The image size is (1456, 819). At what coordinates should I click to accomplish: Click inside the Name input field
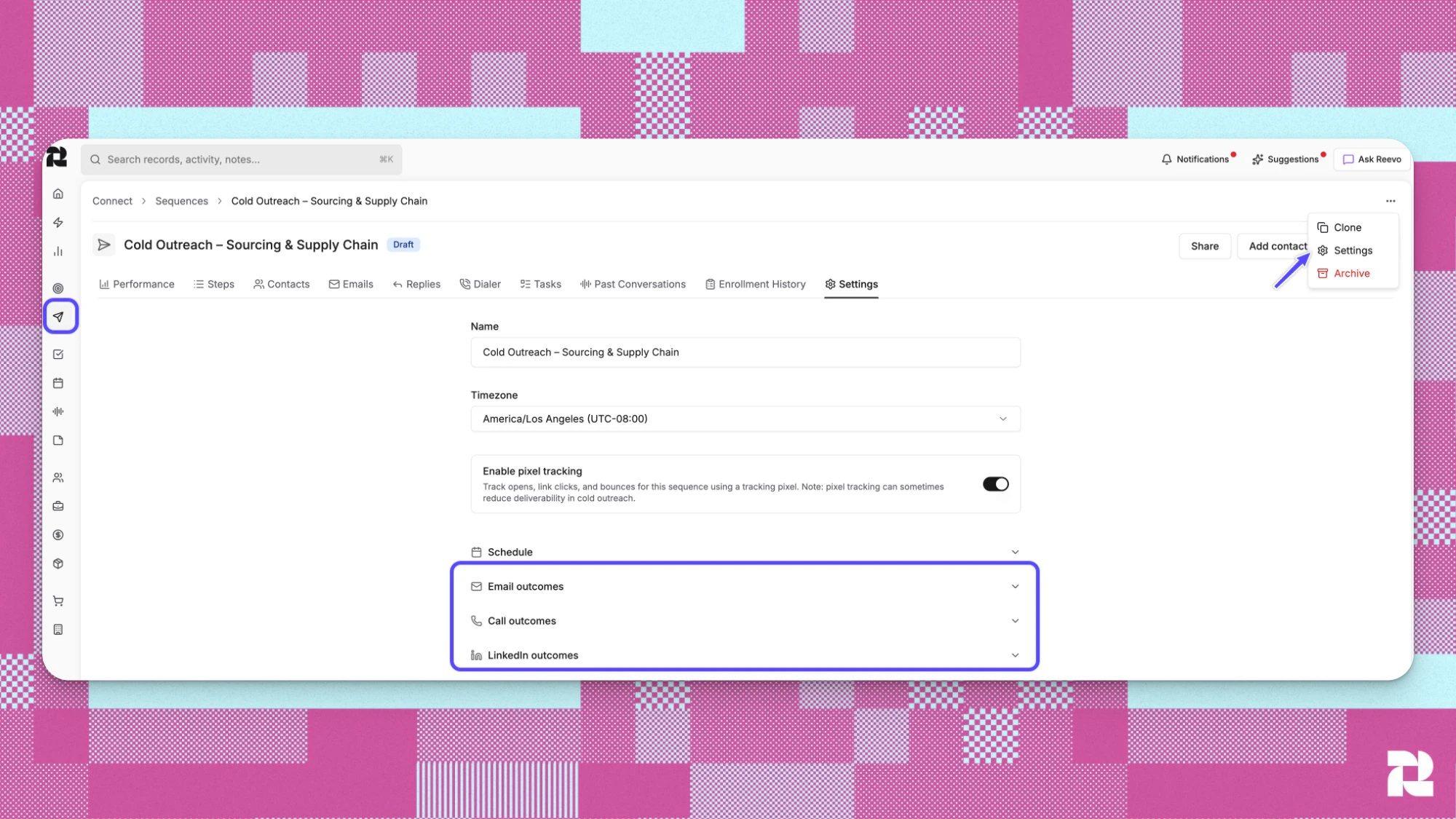[x=745, y=352]
